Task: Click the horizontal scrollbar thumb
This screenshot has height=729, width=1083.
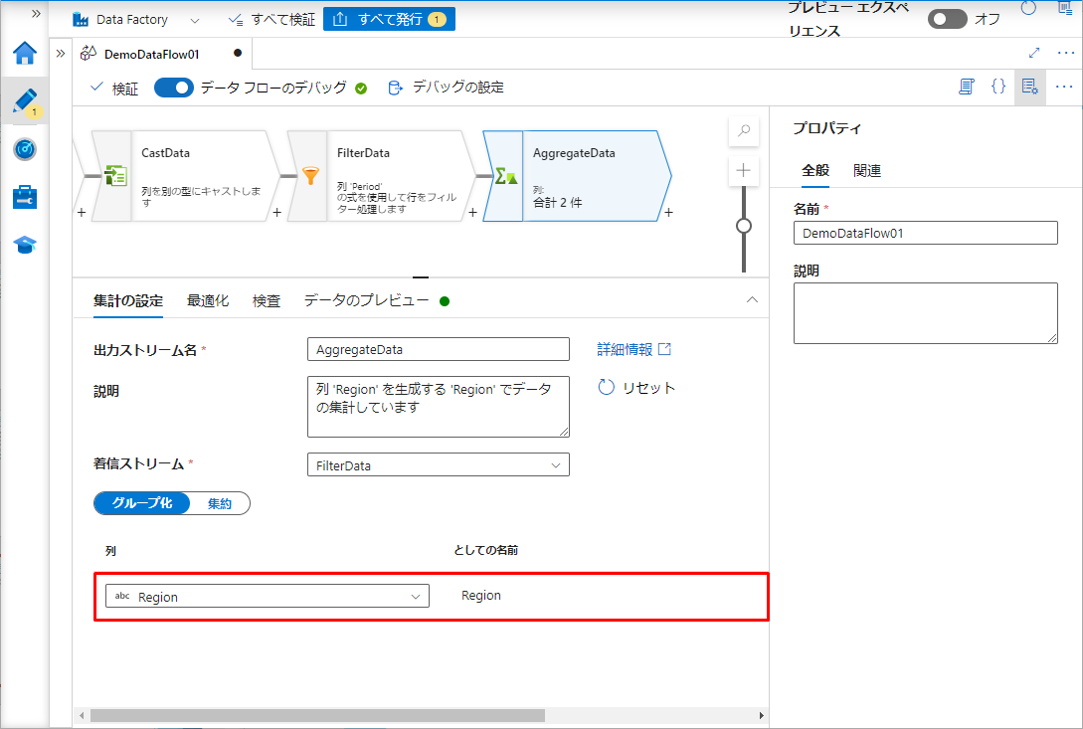Action: point(317,715)
